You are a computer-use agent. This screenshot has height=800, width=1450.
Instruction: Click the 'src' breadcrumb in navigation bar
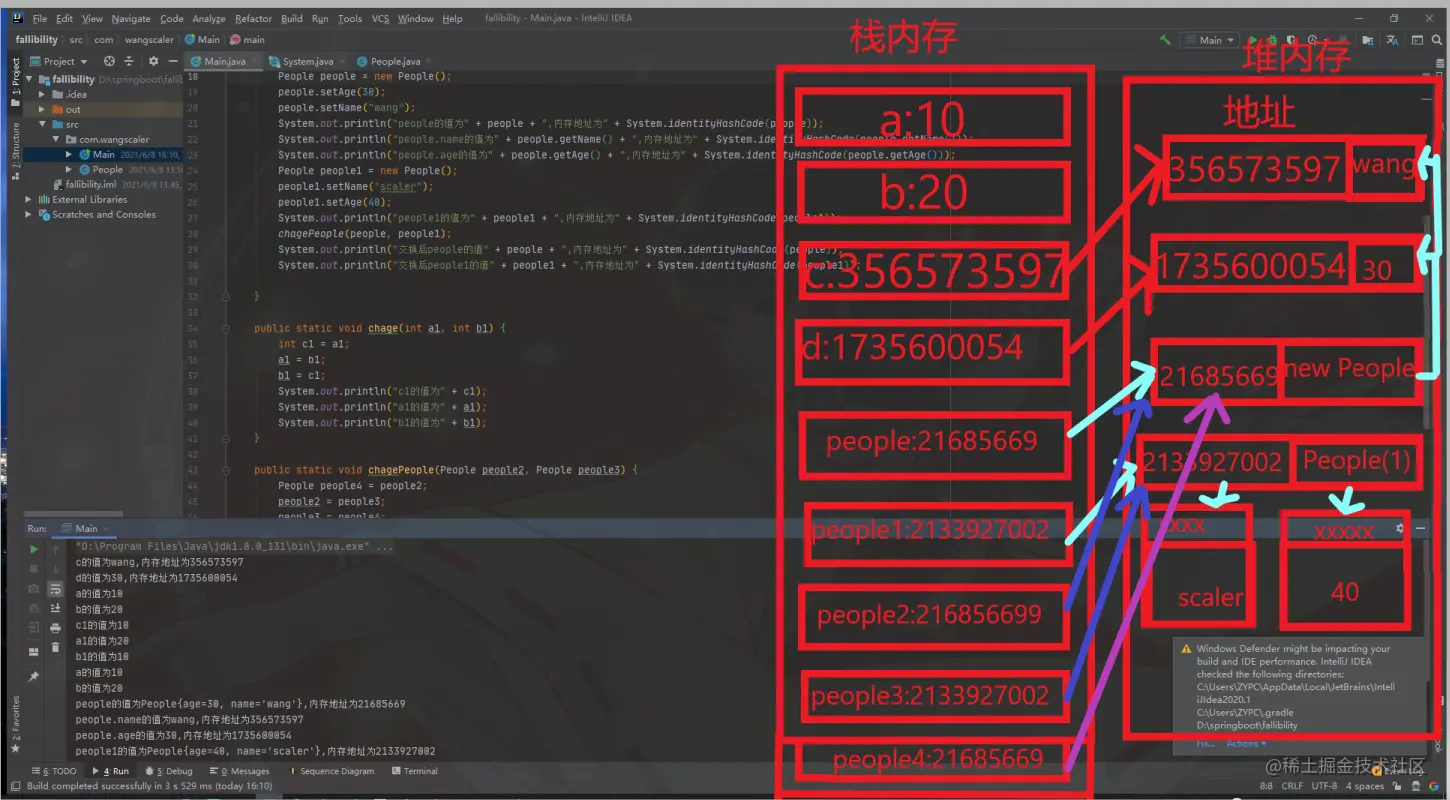coord(76,40)
